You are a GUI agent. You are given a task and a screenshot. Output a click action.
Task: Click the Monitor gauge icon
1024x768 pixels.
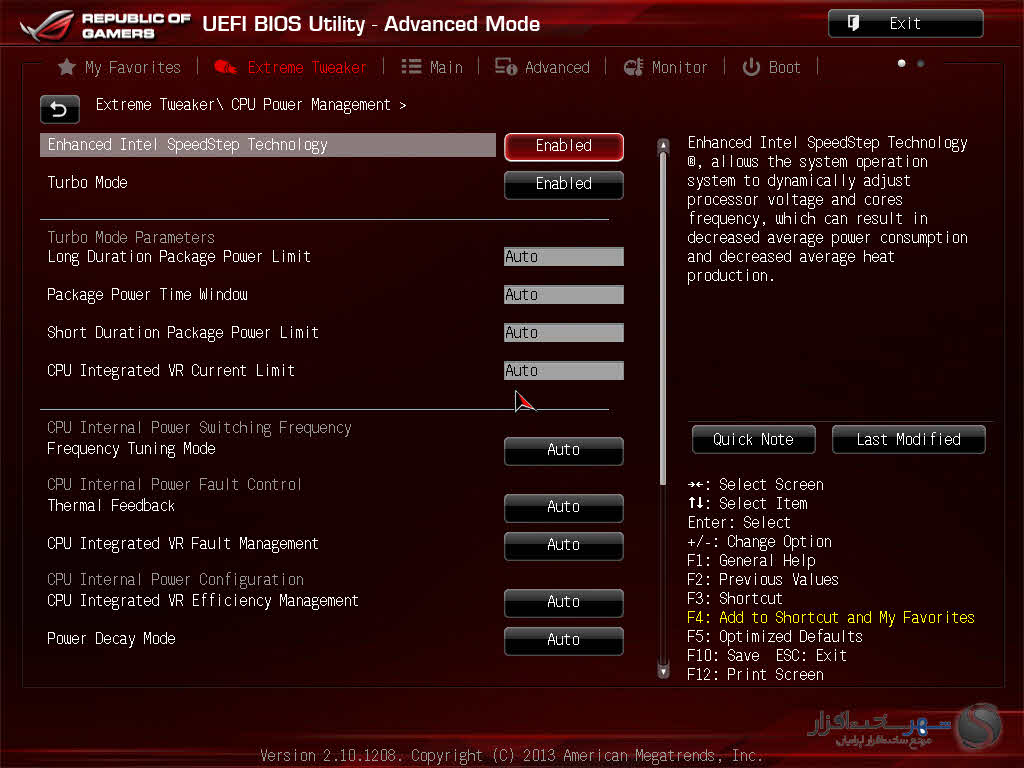click(633, 67)
